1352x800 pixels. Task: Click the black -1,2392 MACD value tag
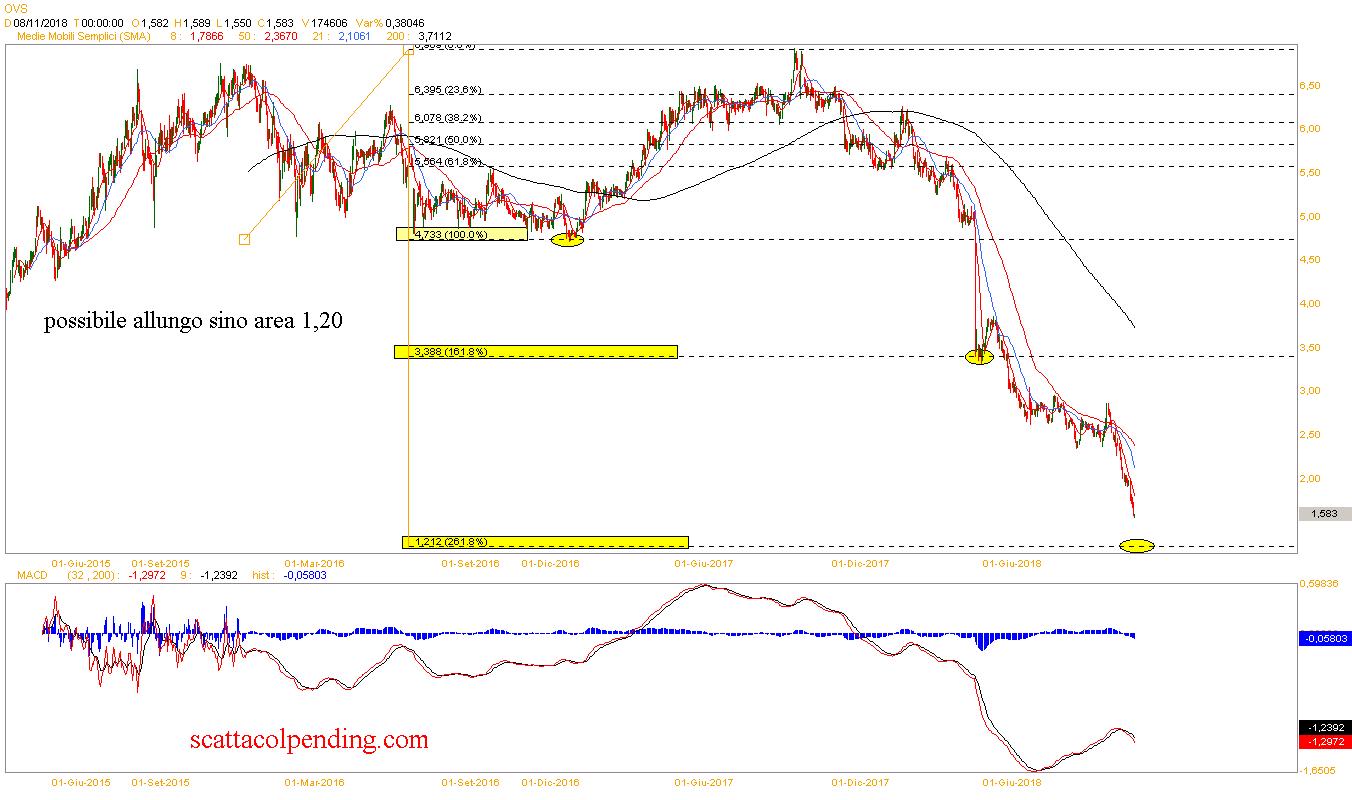tap(1324, 728)
